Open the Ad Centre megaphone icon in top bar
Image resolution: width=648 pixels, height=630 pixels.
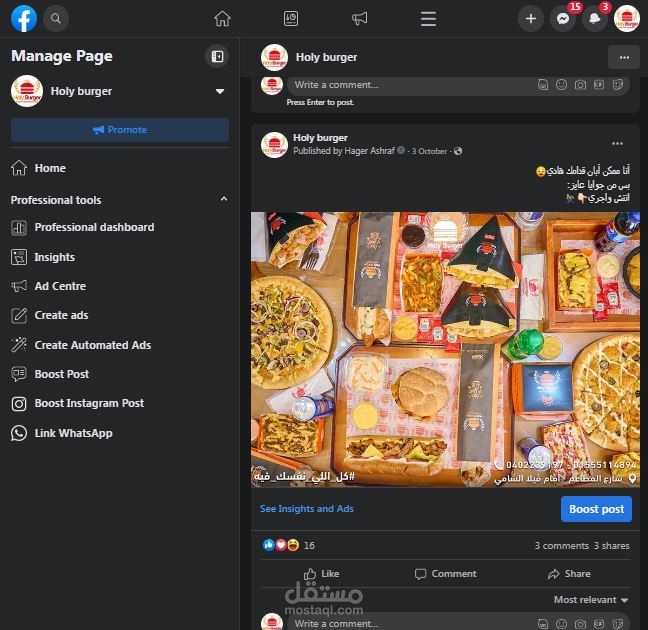(359, 19)
